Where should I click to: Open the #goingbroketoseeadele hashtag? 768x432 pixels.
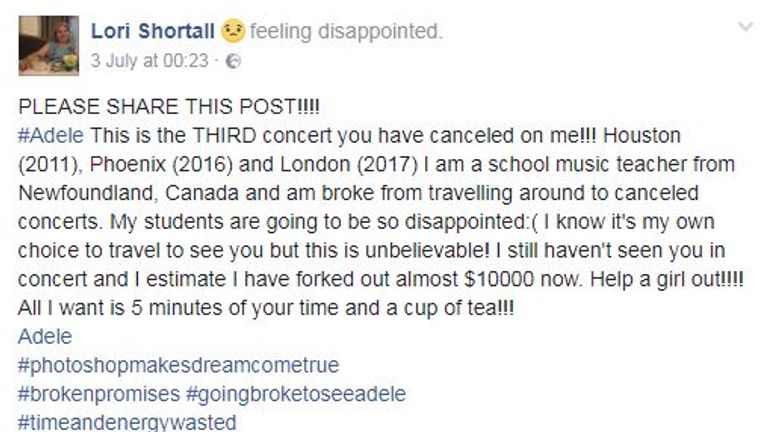tap(296, 394)
